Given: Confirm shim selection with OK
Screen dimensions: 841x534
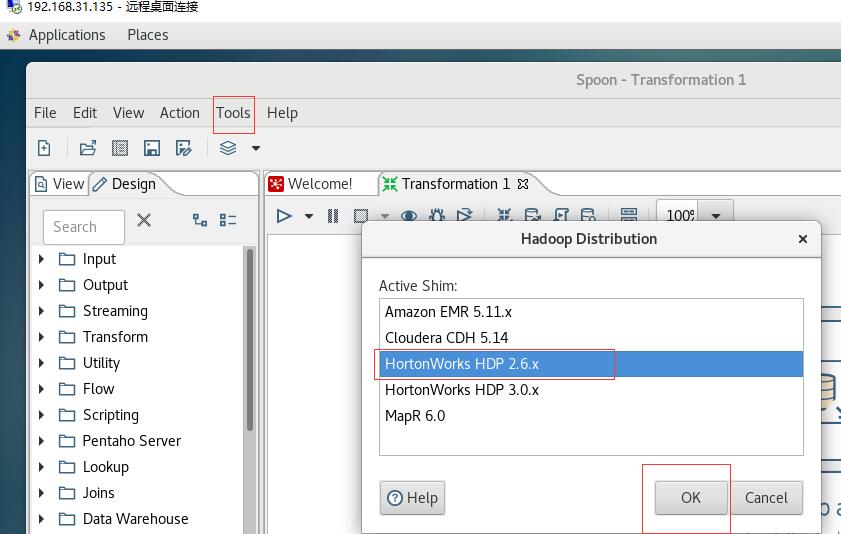Looking at the screenshot, I should (691, 498).
